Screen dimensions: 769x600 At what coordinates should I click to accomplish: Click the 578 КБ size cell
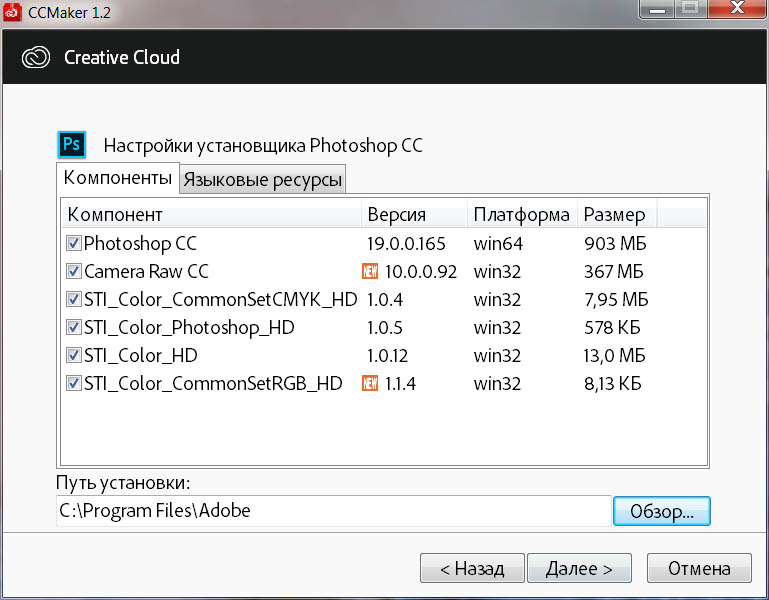coord(612,327)
